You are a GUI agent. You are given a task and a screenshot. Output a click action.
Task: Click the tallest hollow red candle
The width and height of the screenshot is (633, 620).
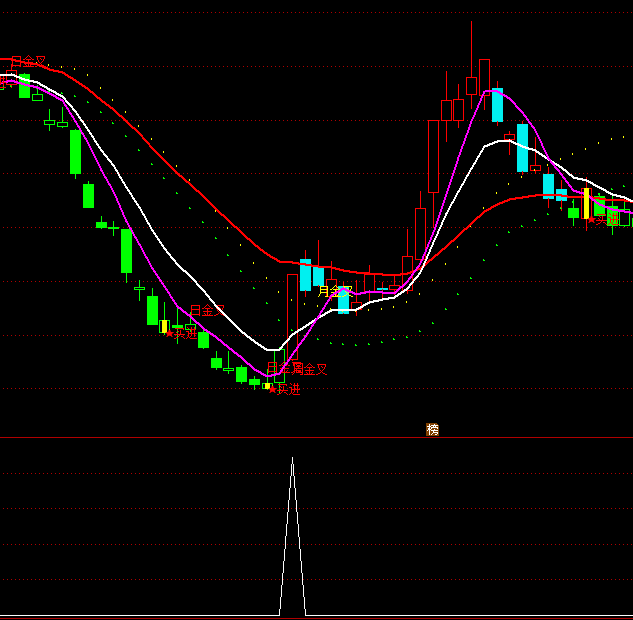[x=433, y=156]
